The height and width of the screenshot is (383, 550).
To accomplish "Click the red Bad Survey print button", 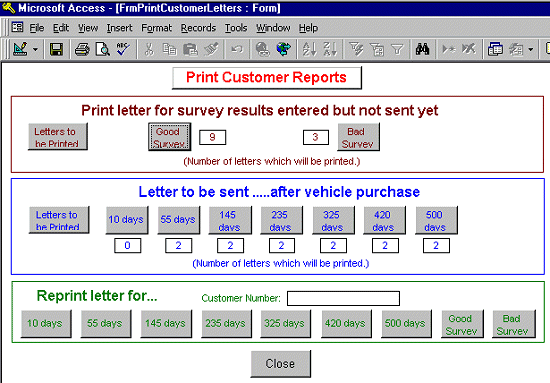I will point(358,137).
